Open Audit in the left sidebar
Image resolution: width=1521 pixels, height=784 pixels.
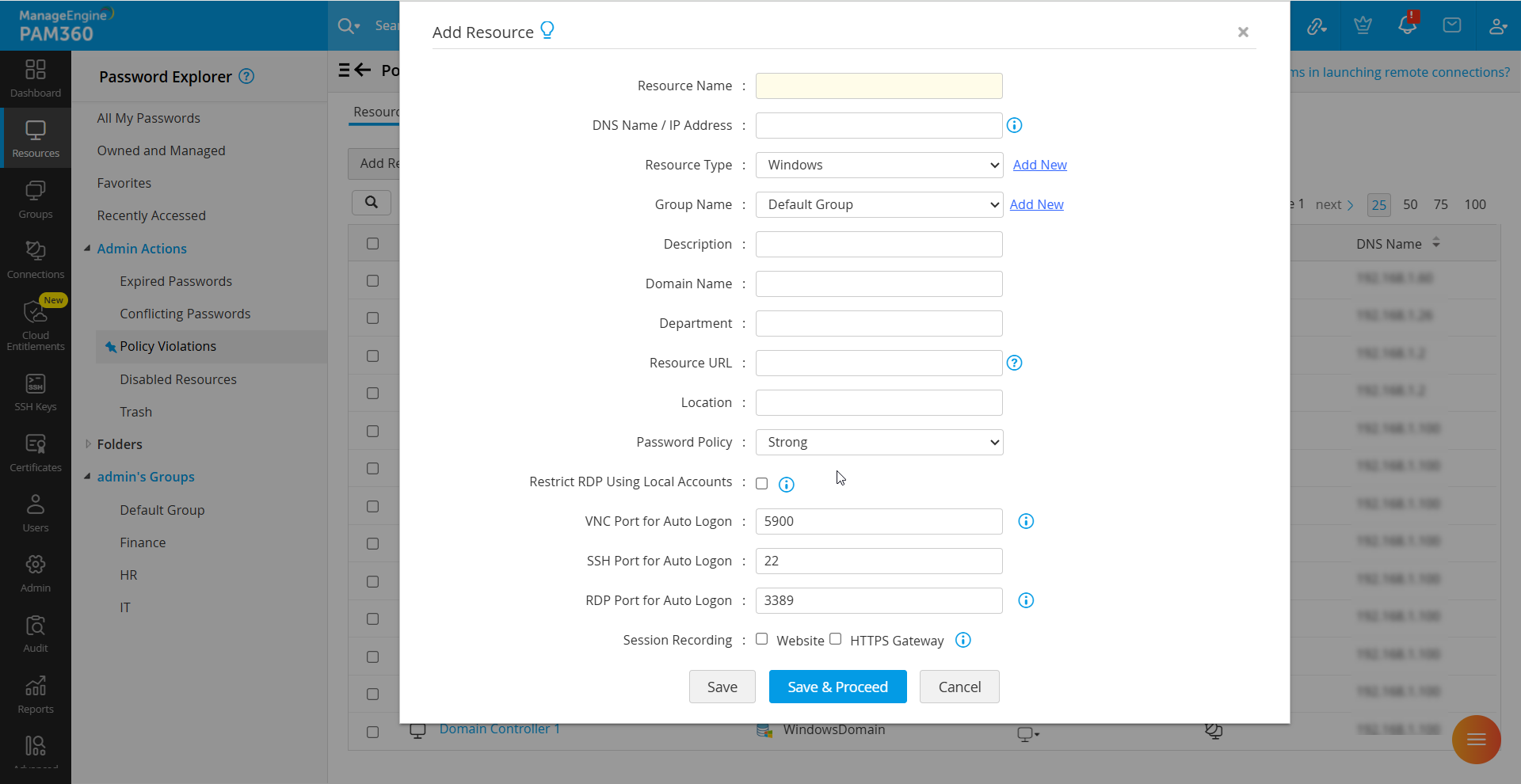pyautogui.click(x=36, y=634)
